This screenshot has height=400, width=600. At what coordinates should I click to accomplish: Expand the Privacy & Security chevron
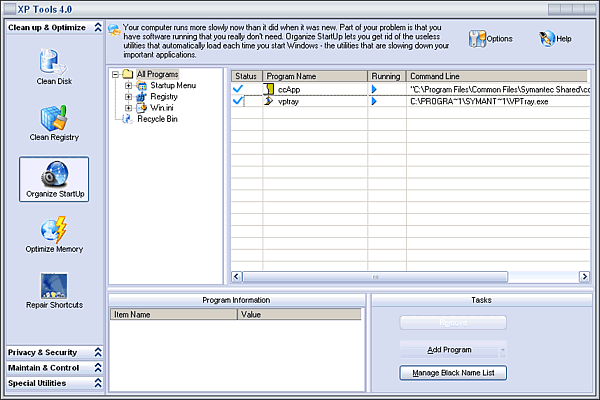pyautogui.click(x=98, y=352)
